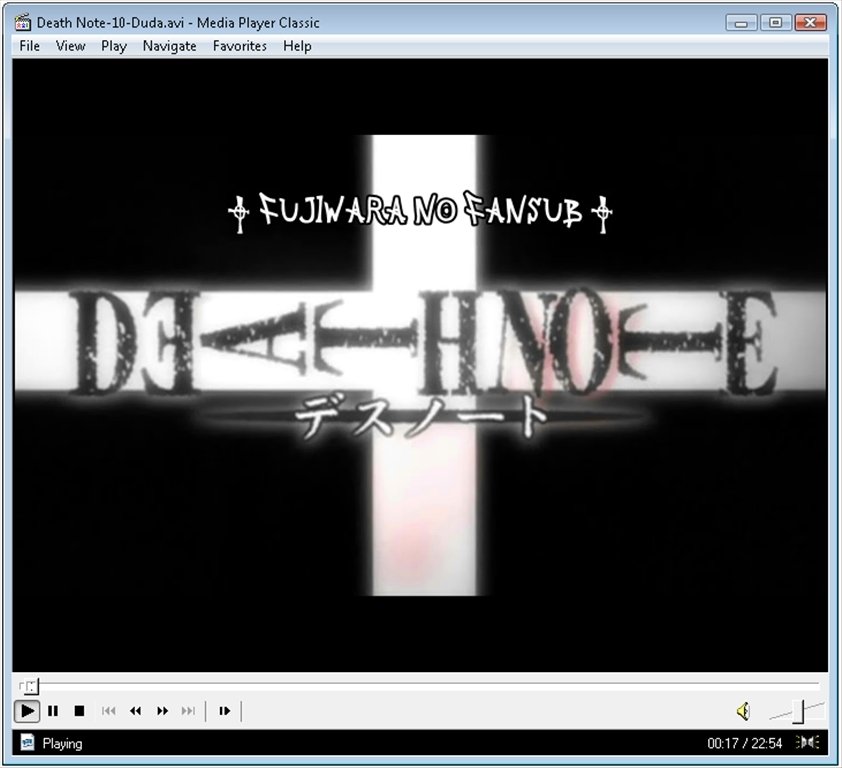
Task: Open the Navigate menu
Action: click(x=169, y=46)
